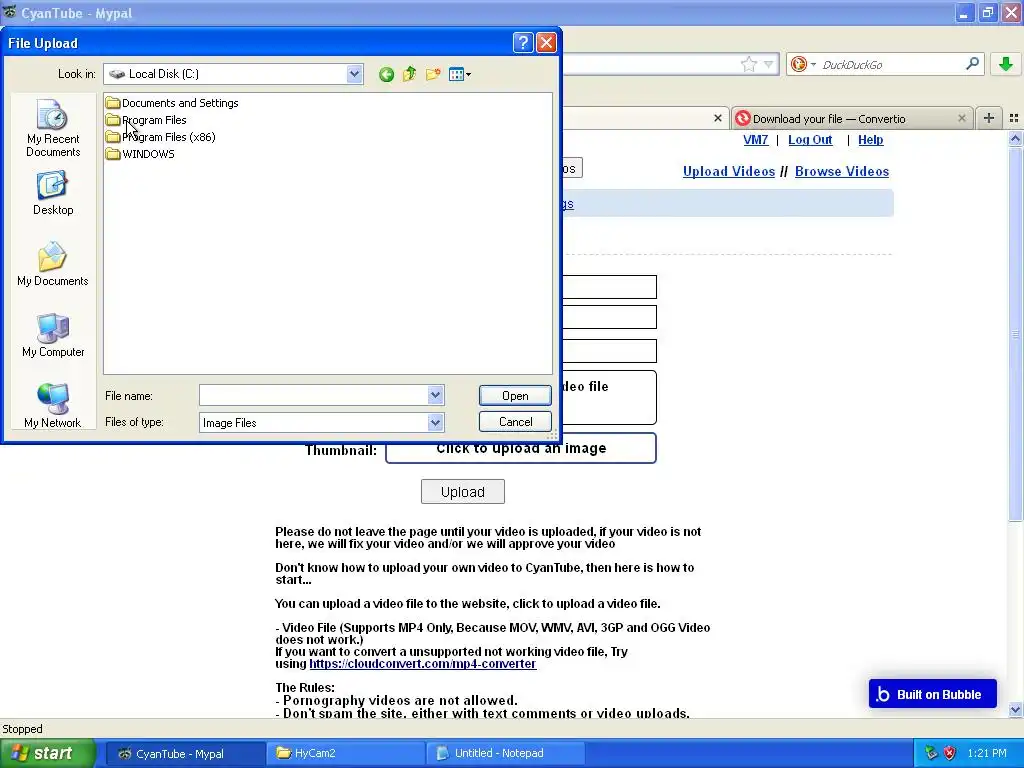The width and height of the screenshot is (1024, 768).
Task: Go to Upload Videos link
Action: [x=729, y=171]
